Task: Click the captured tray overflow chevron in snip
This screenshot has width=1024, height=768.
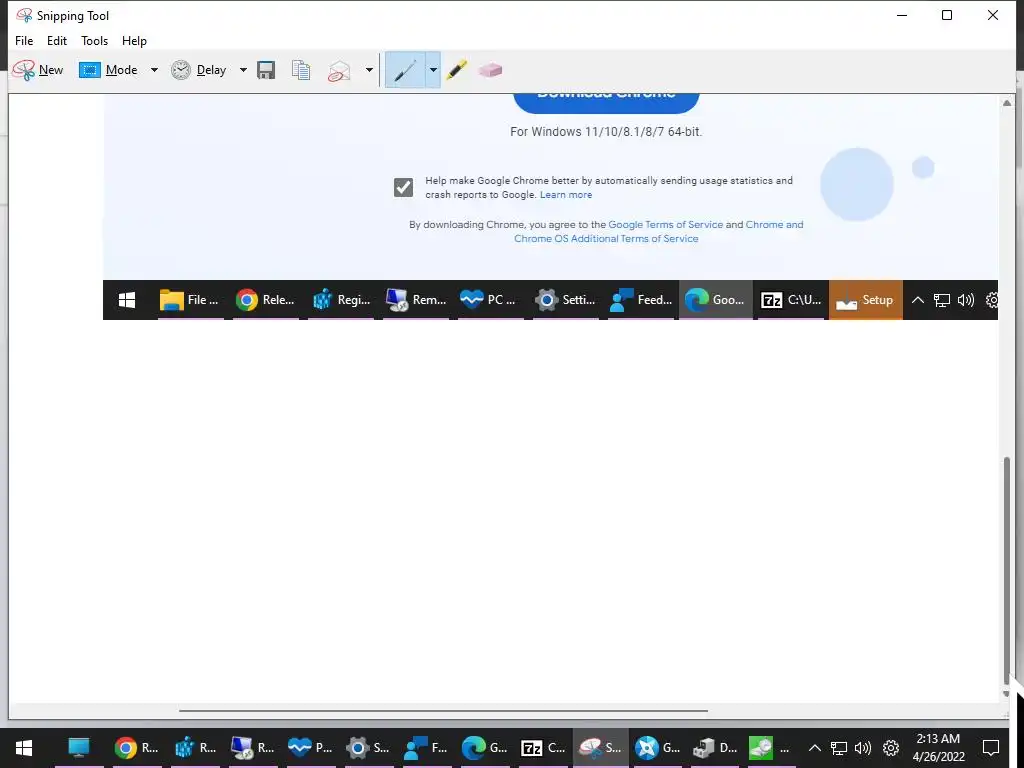Action: [x=917, y=300]
